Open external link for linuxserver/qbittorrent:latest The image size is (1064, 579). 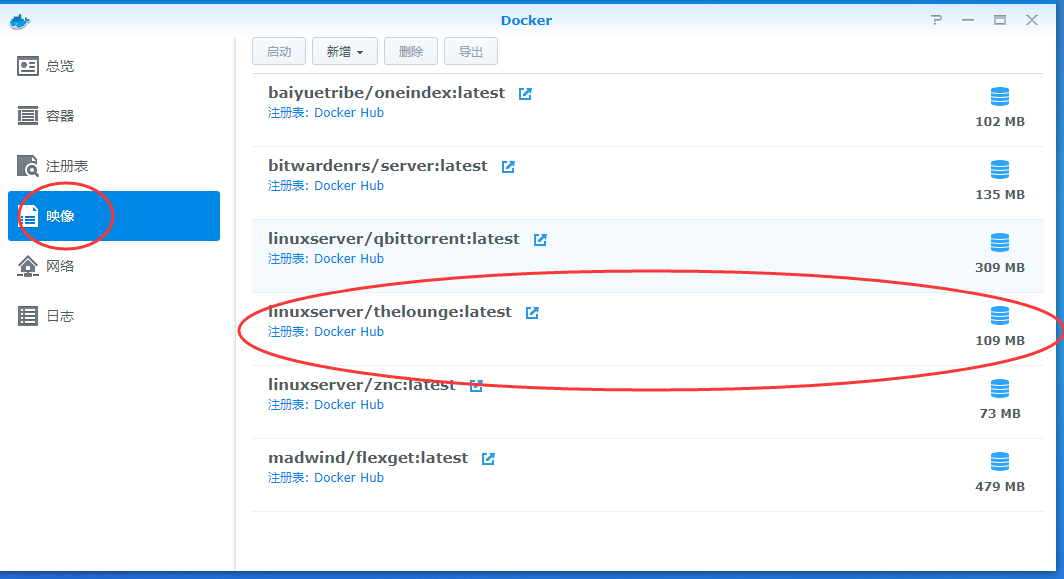[540, 240]
